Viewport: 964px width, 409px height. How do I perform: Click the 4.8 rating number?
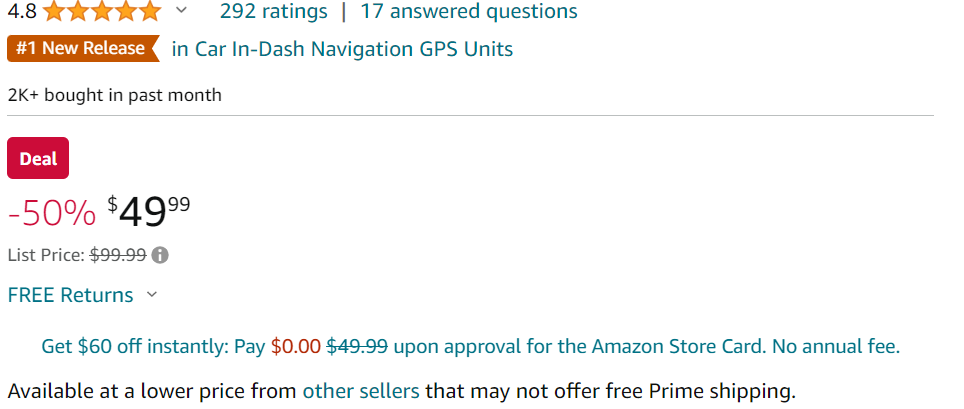(22, 11)
